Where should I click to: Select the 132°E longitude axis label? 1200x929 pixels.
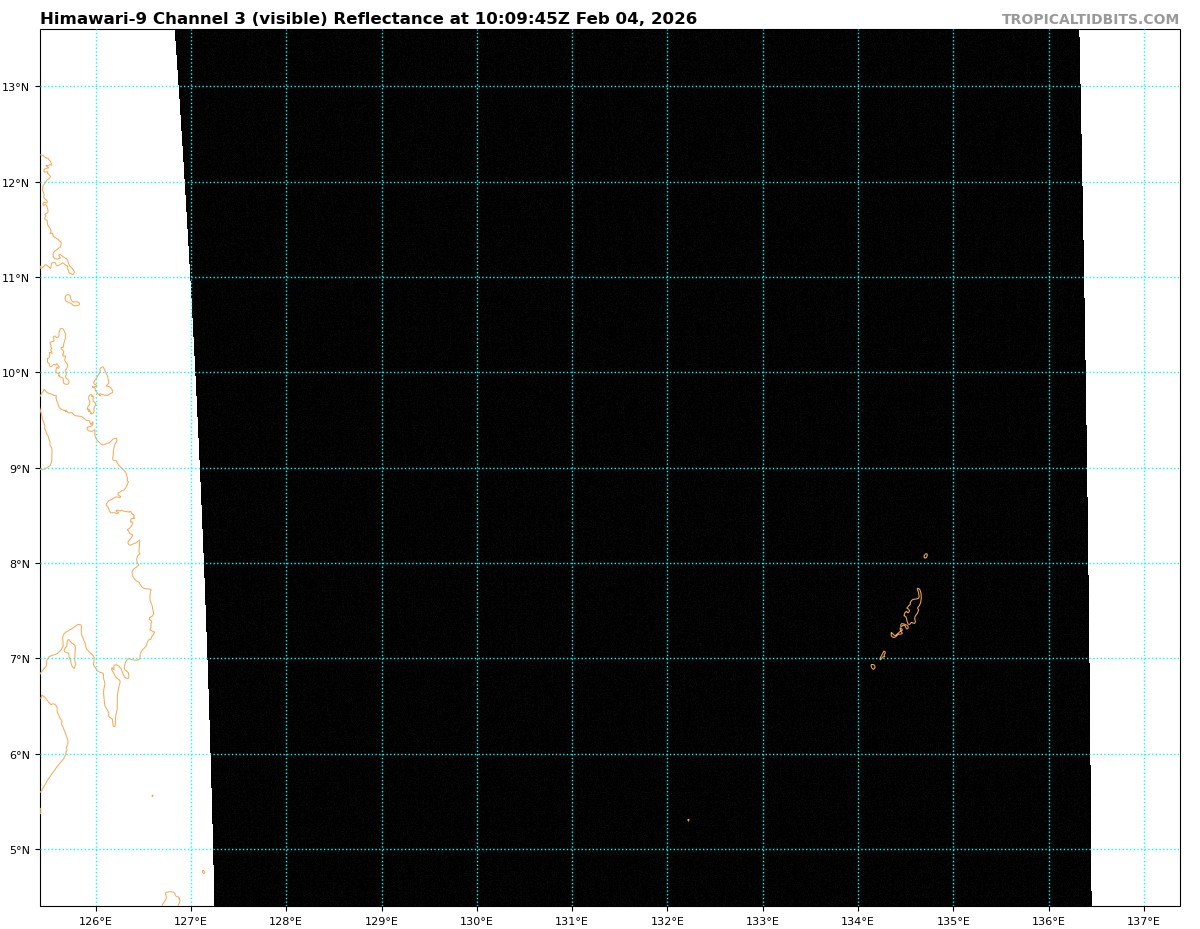coord(667,921)
